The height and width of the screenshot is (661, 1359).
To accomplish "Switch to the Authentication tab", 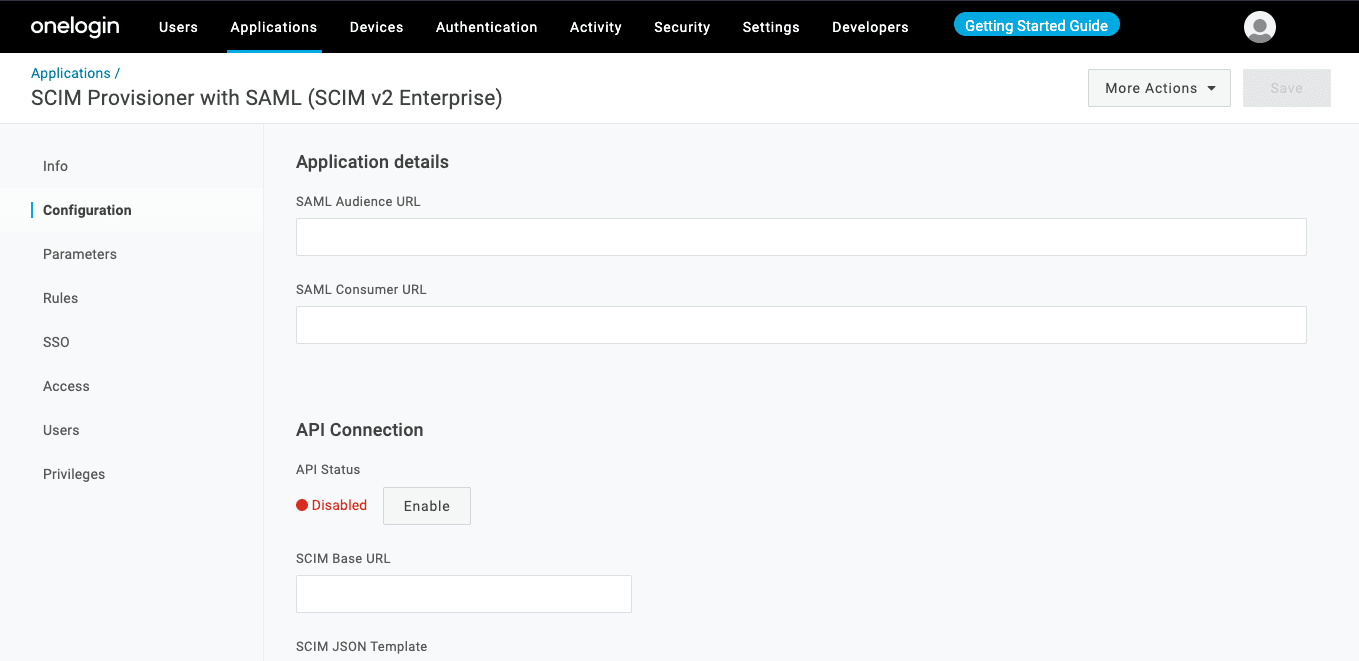I will pyautogui.click(x=486, y=27).
